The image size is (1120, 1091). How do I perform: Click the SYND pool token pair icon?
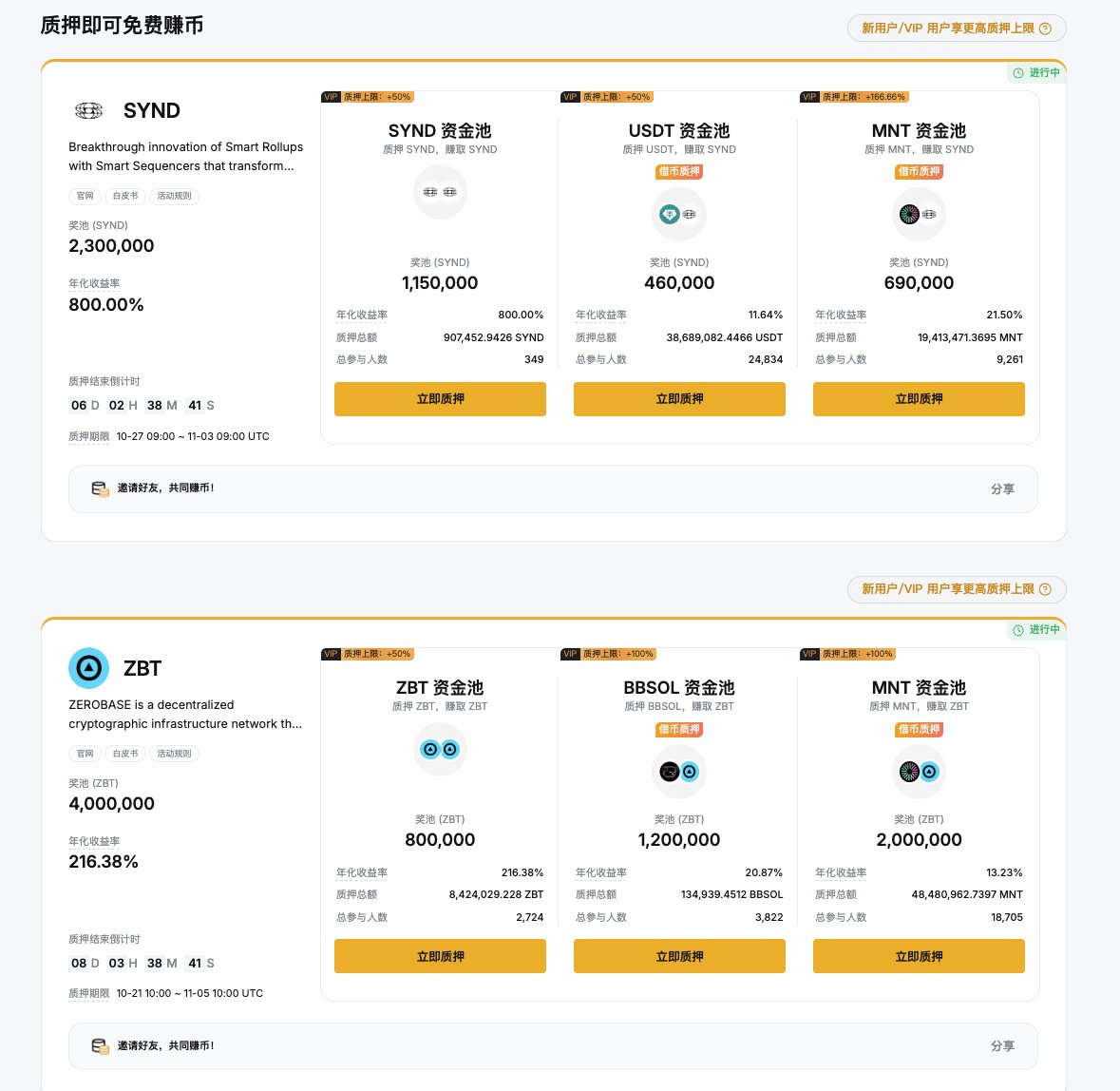(x=440, y=192)
